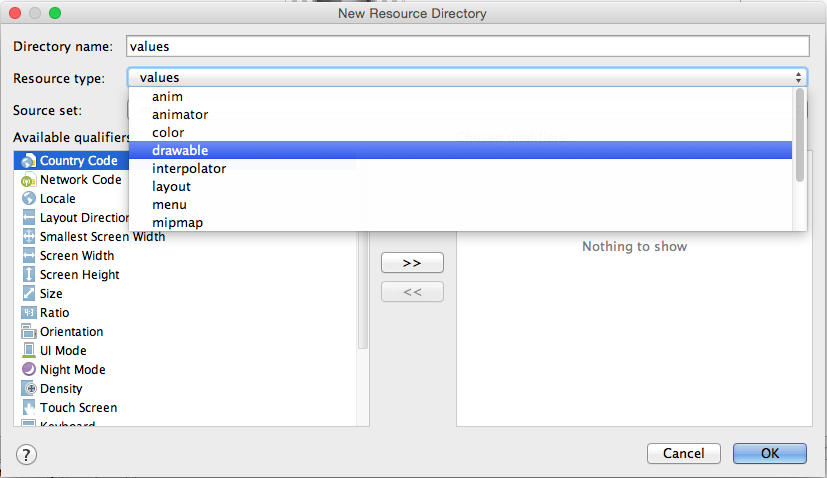Image resolution: width=827 pixels, height=478 pixels.
Task: Remove qualifier with the << button
Action: click(412, 292)
